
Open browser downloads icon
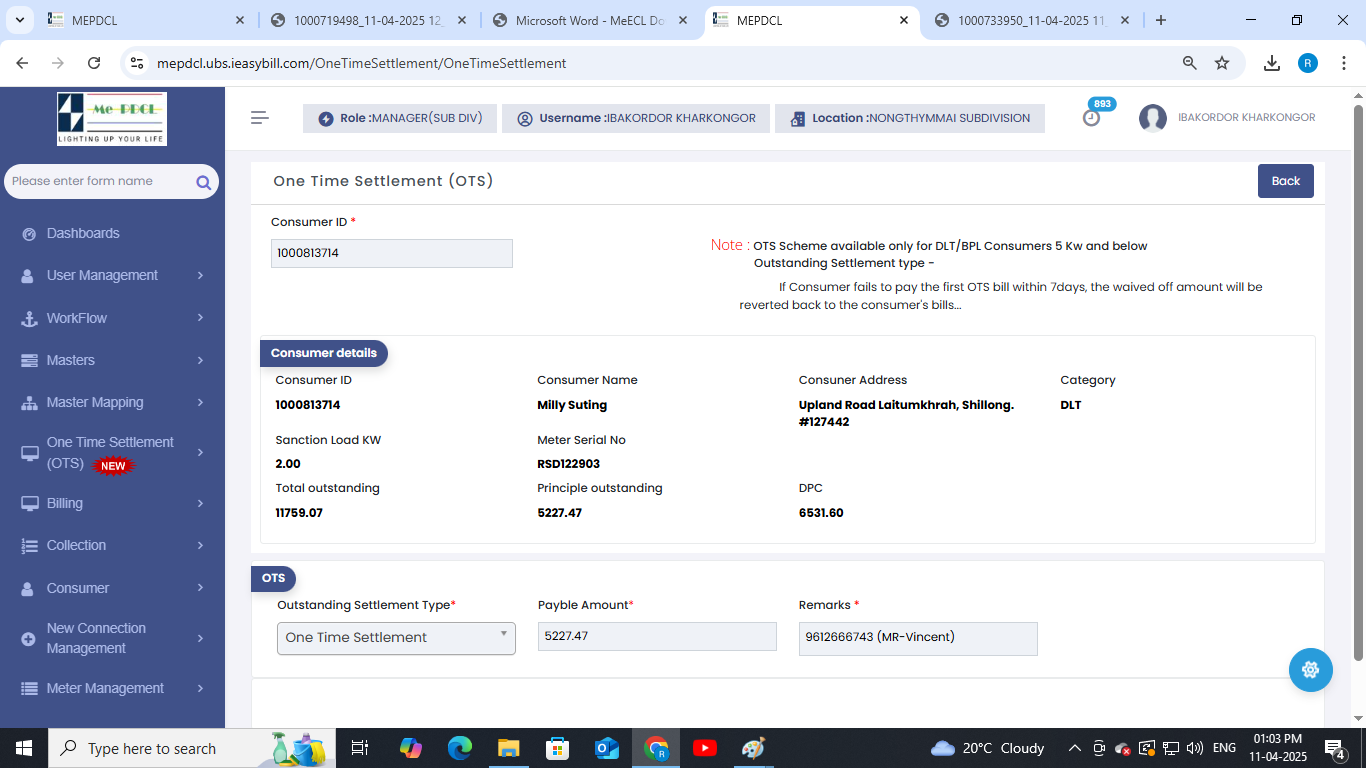(x=1272, y=63)
